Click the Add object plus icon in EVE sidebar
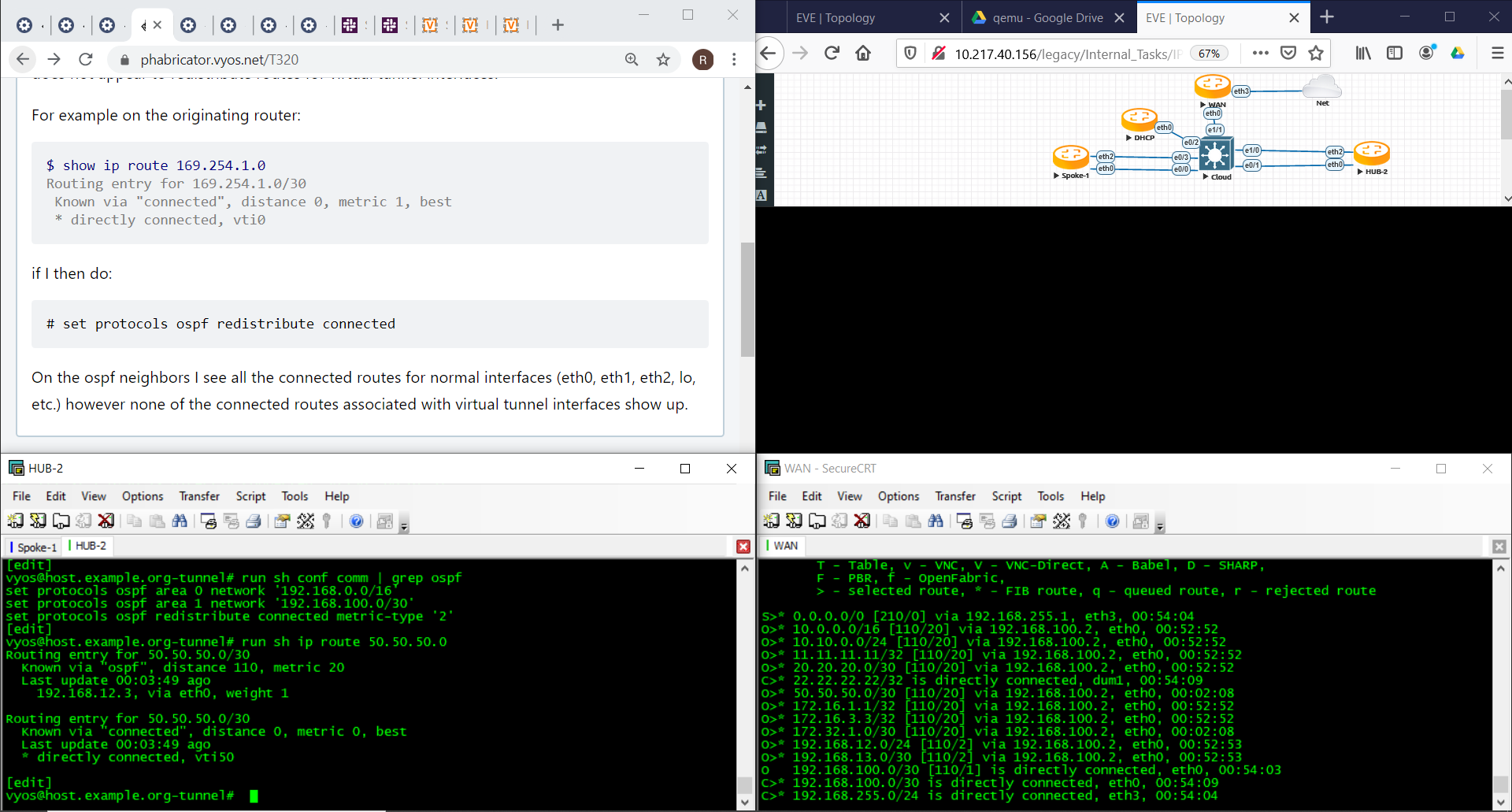The width and height of the screenshot is (1512, 812). tap(761, 106)
